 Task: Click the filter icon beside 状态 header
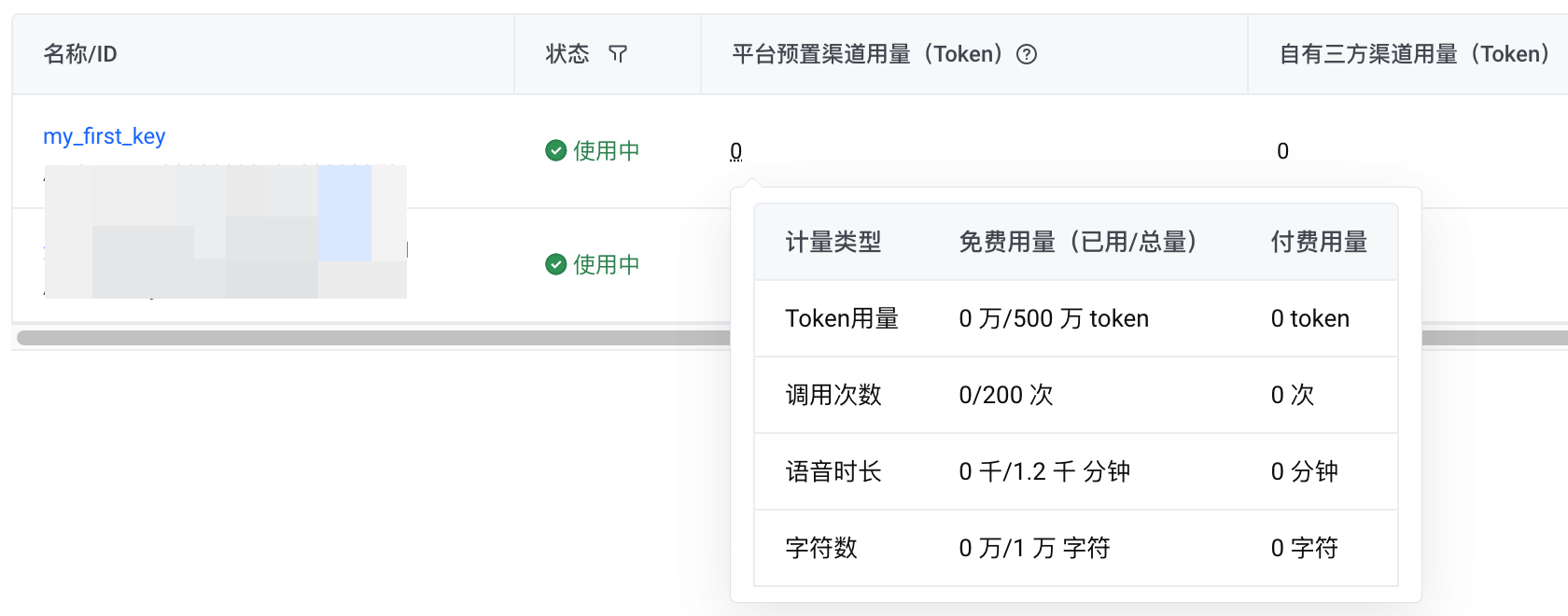click(x=618, y=54)
